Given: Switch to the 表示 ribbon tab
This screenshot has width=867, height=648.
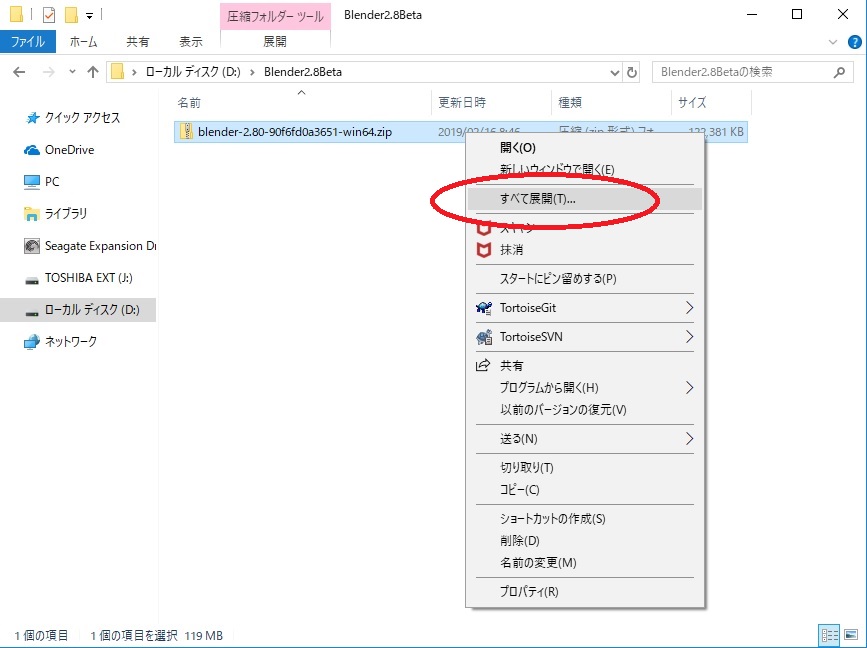Looking at the screenshot, I should 191,41.
